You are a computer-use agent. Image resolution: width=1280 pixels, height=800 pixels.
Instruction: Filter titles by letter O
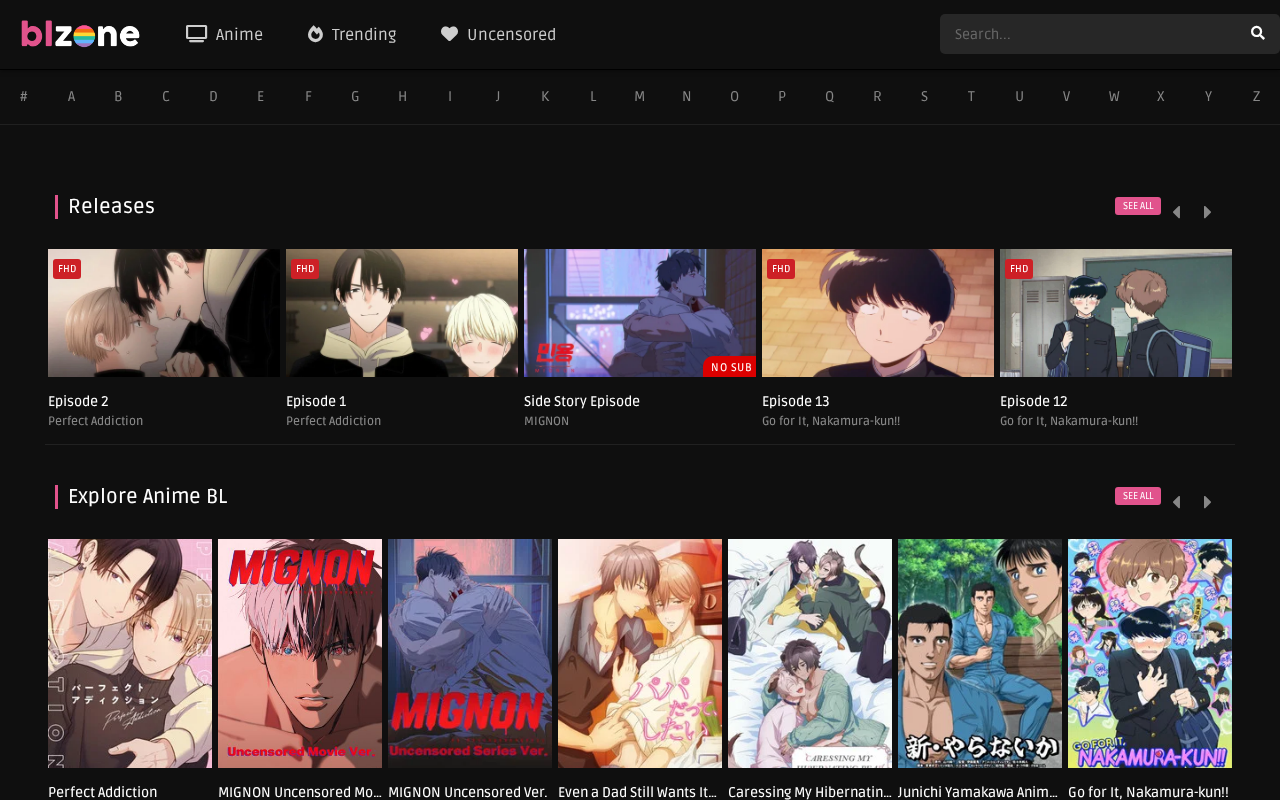point(734,97)
